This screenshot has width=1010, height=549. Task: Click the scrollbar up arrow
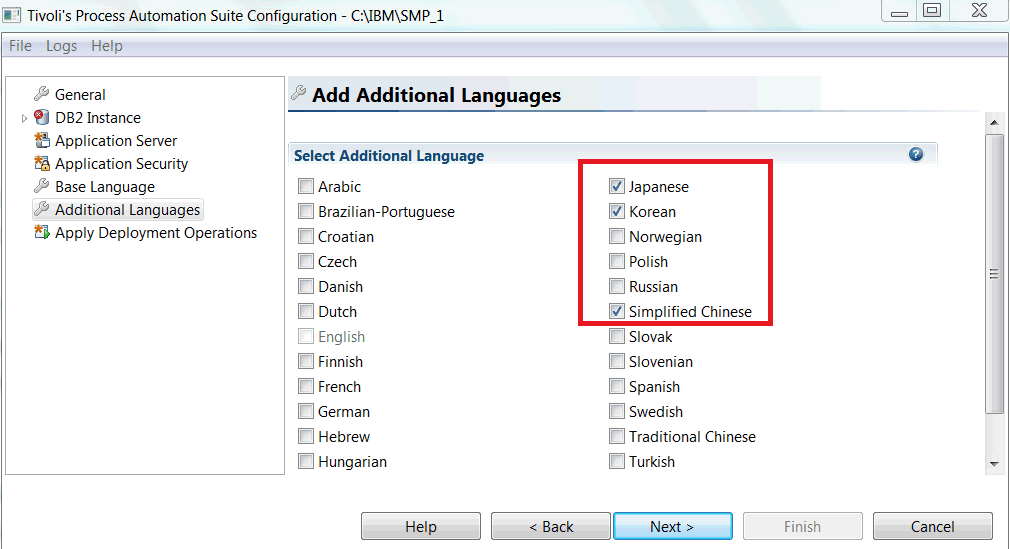pyautogui.click(x=994, y=122)
